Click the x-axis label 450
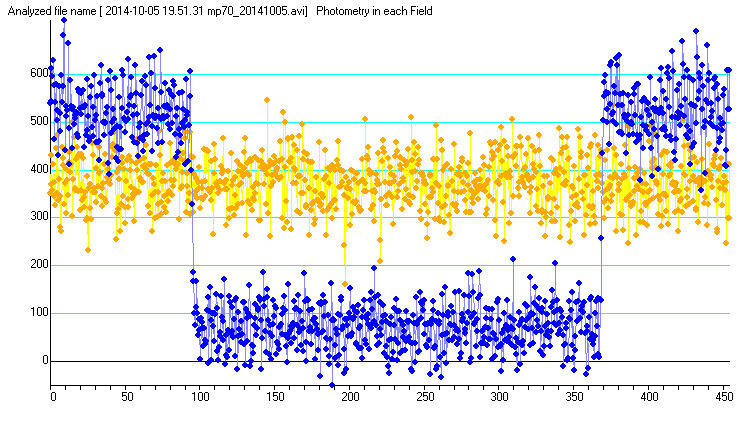This screenshot has height=425, width=740. (724, 397)
